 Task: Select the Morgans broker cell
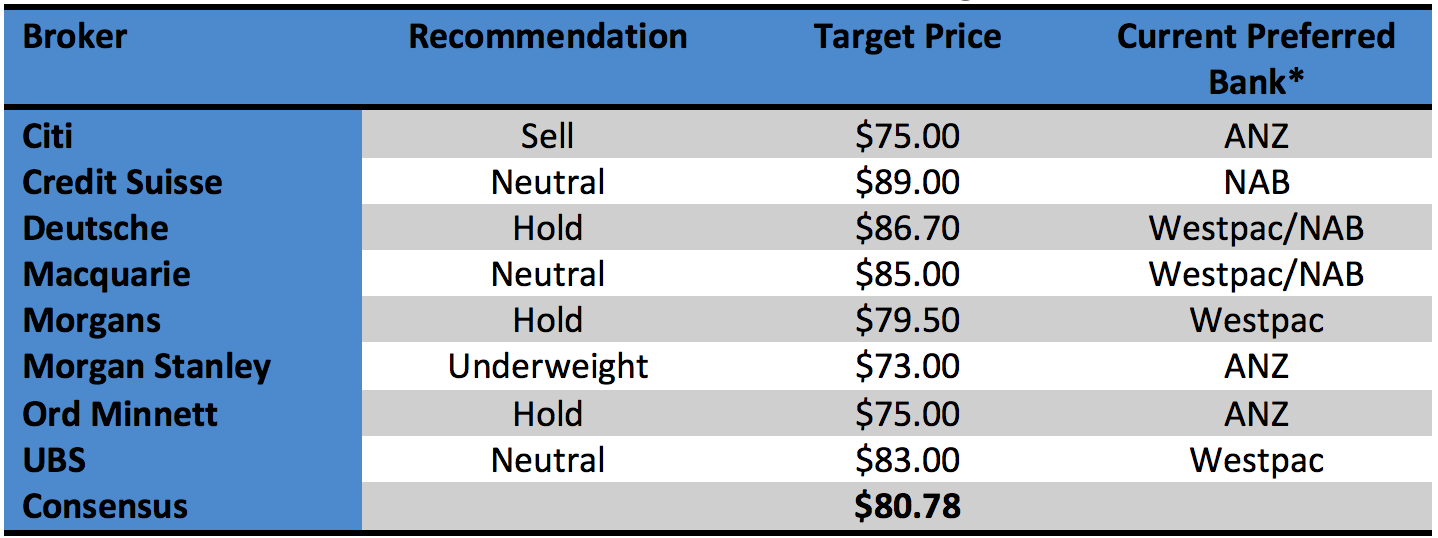[92, 320]
